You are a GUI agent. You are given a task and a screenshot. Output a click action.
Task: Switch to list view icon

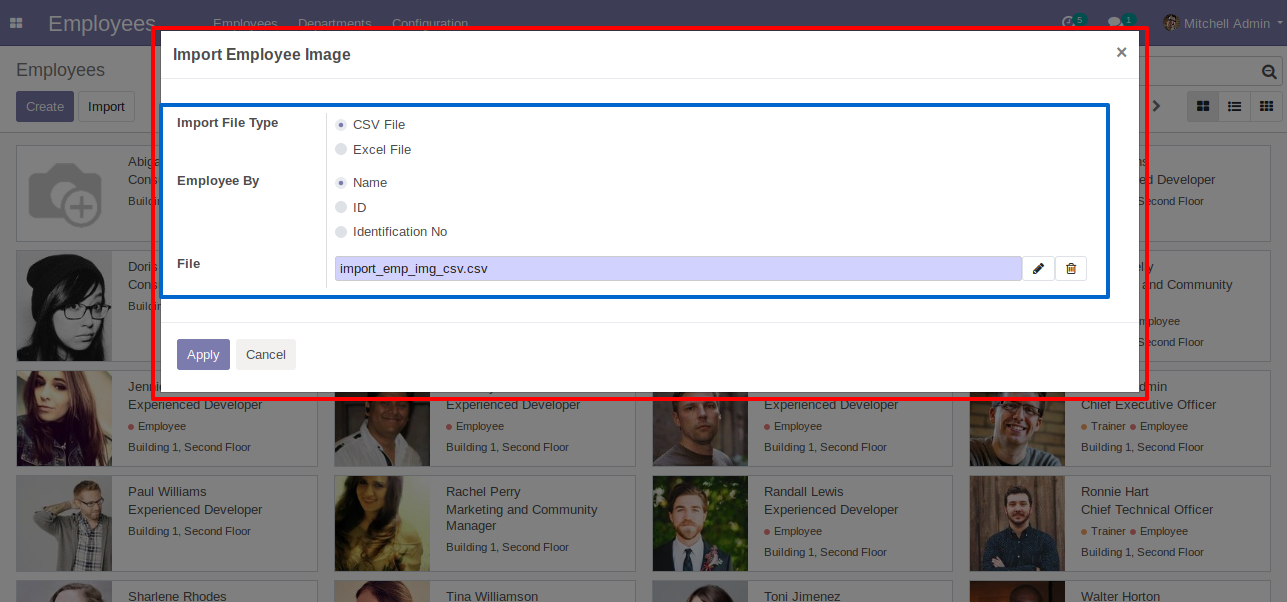[x=1235, y=106]
